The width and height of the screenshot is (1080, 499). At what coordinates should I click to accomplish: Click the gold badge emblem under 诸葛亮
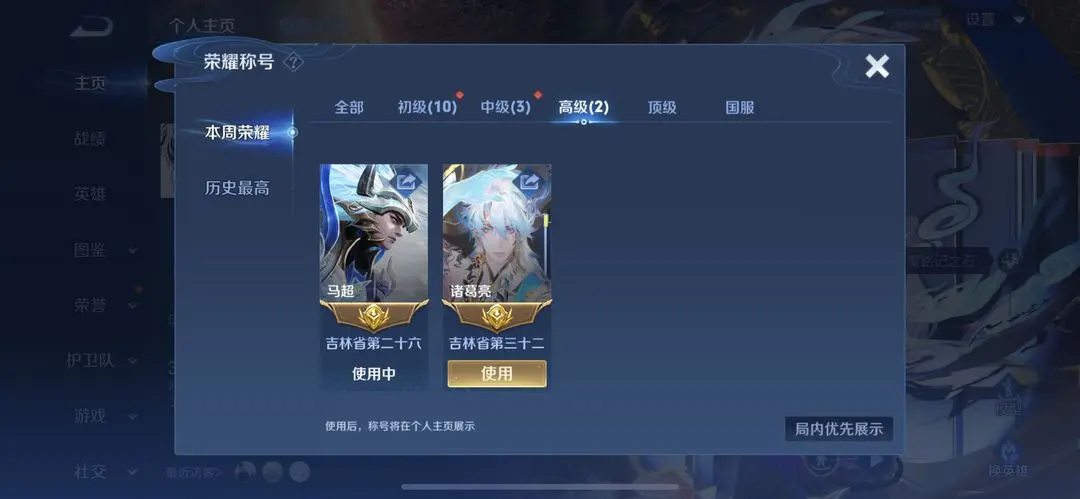click(497, 317)
